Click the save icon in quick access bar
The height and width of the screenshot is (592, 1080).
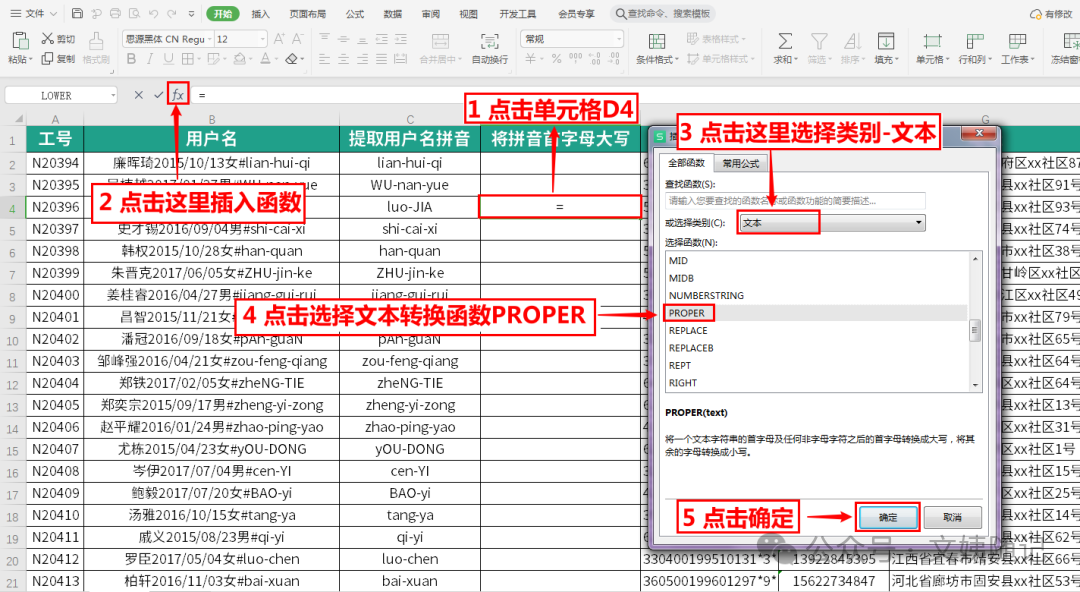(77, 14)
